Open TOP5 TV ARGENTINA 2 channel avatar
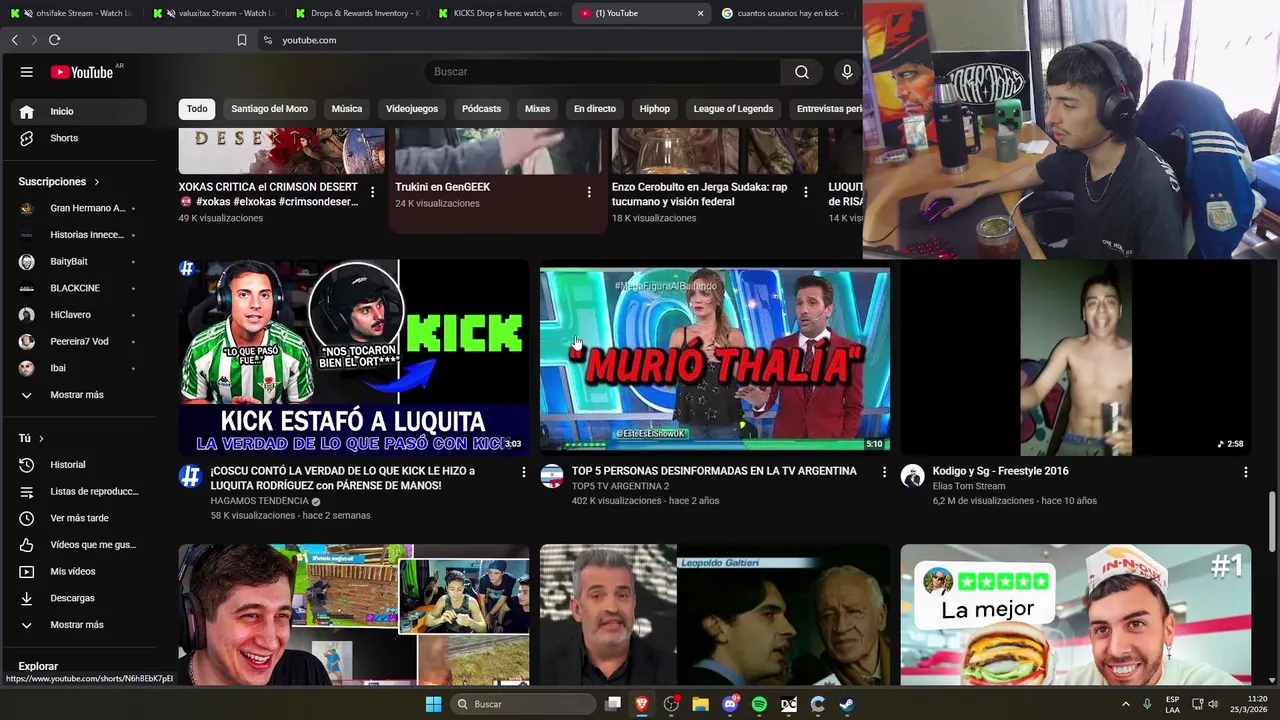 click(x=552, y=476)
